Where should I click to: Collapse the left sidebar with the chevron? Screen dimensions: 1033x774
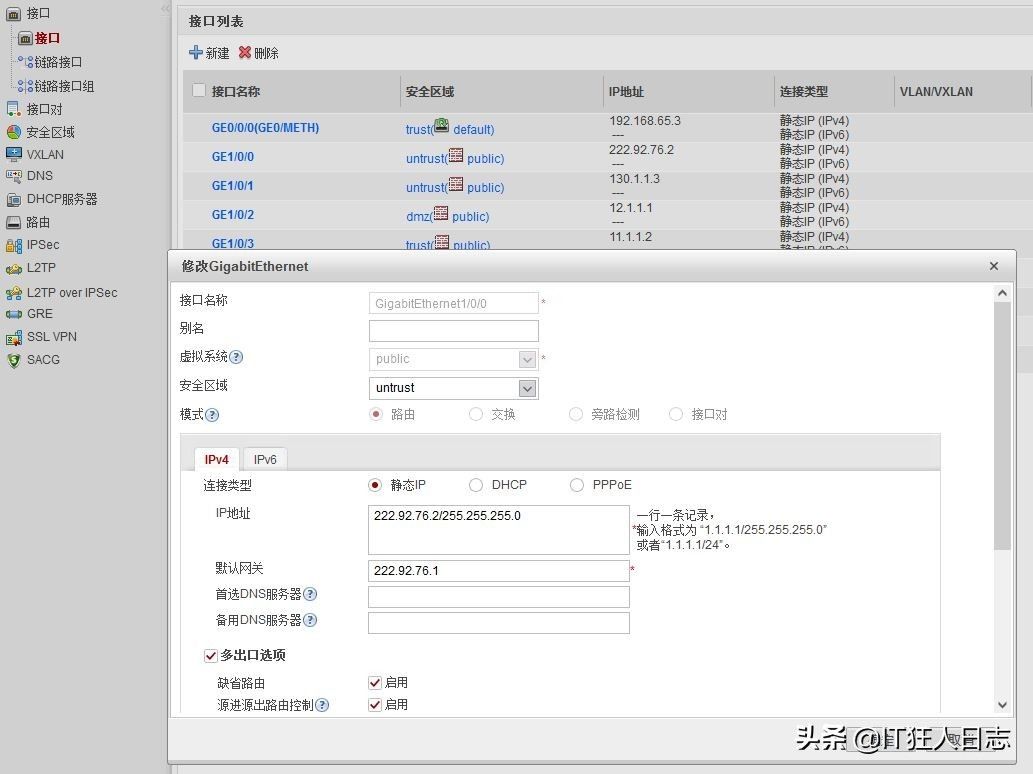165,9
